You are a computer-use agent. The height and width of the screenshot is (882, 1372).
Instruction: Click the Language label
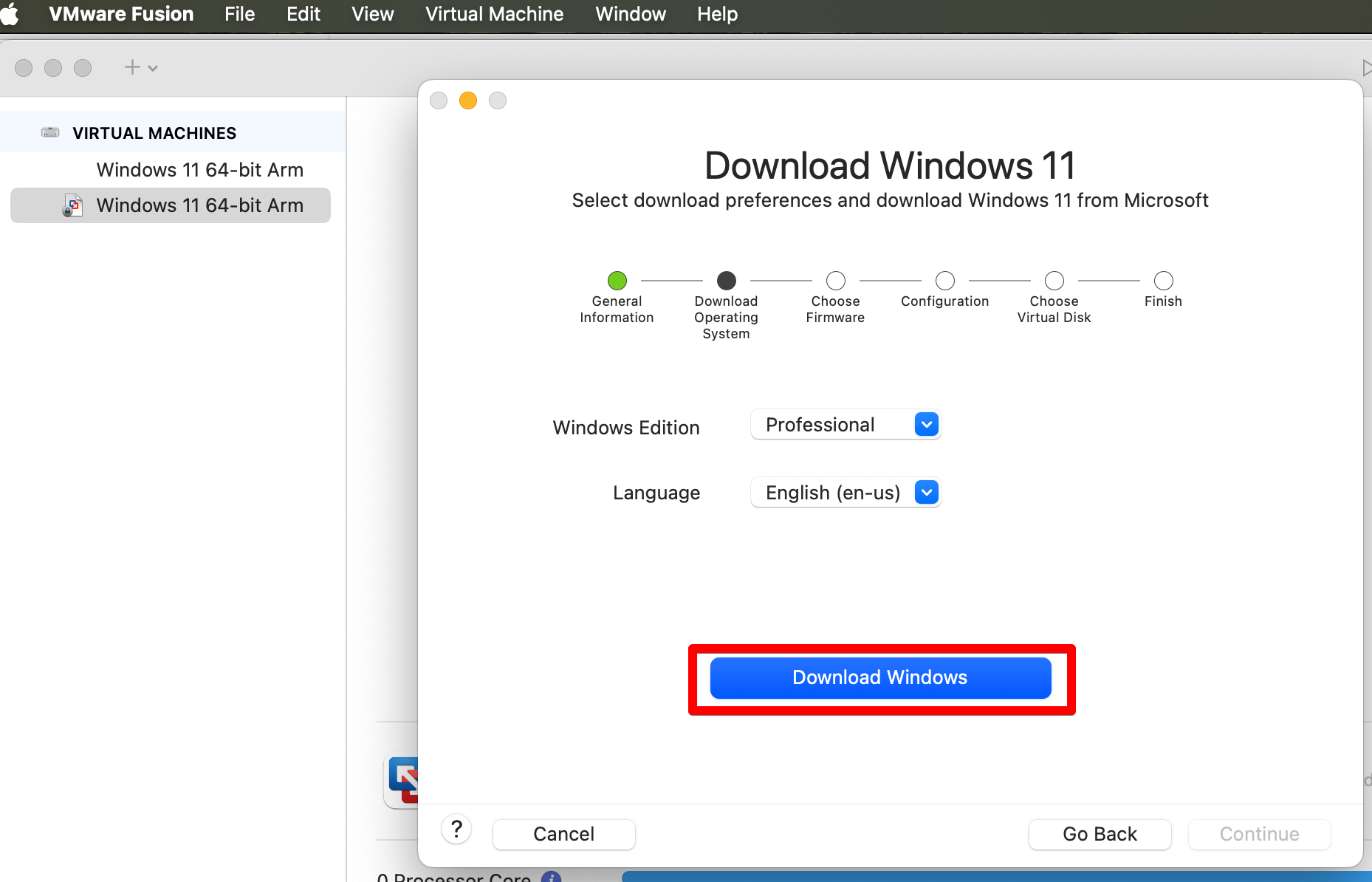(x=656, y=493)
